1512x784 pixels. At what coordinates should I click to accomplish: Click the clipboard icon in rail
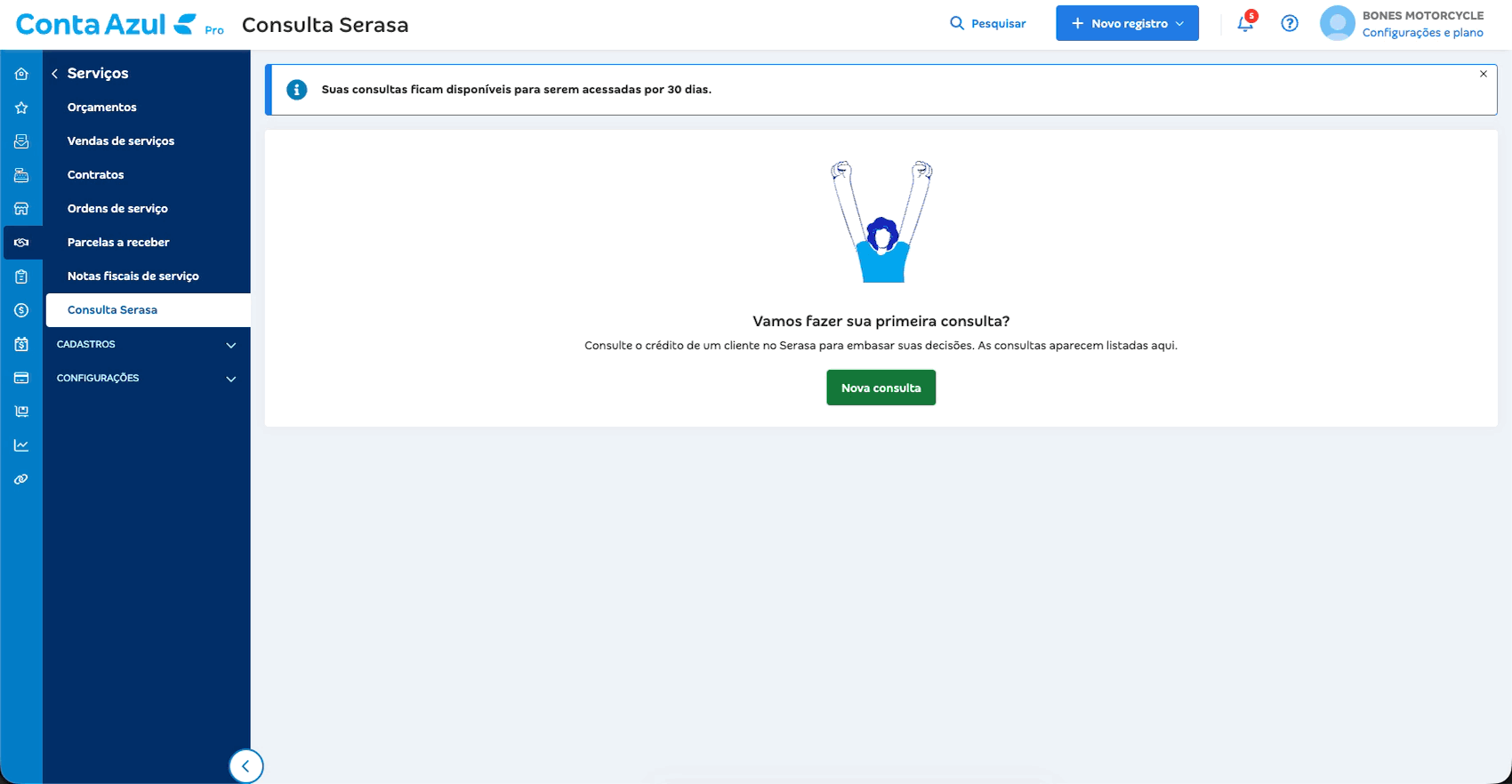click(x=21, y=276)
